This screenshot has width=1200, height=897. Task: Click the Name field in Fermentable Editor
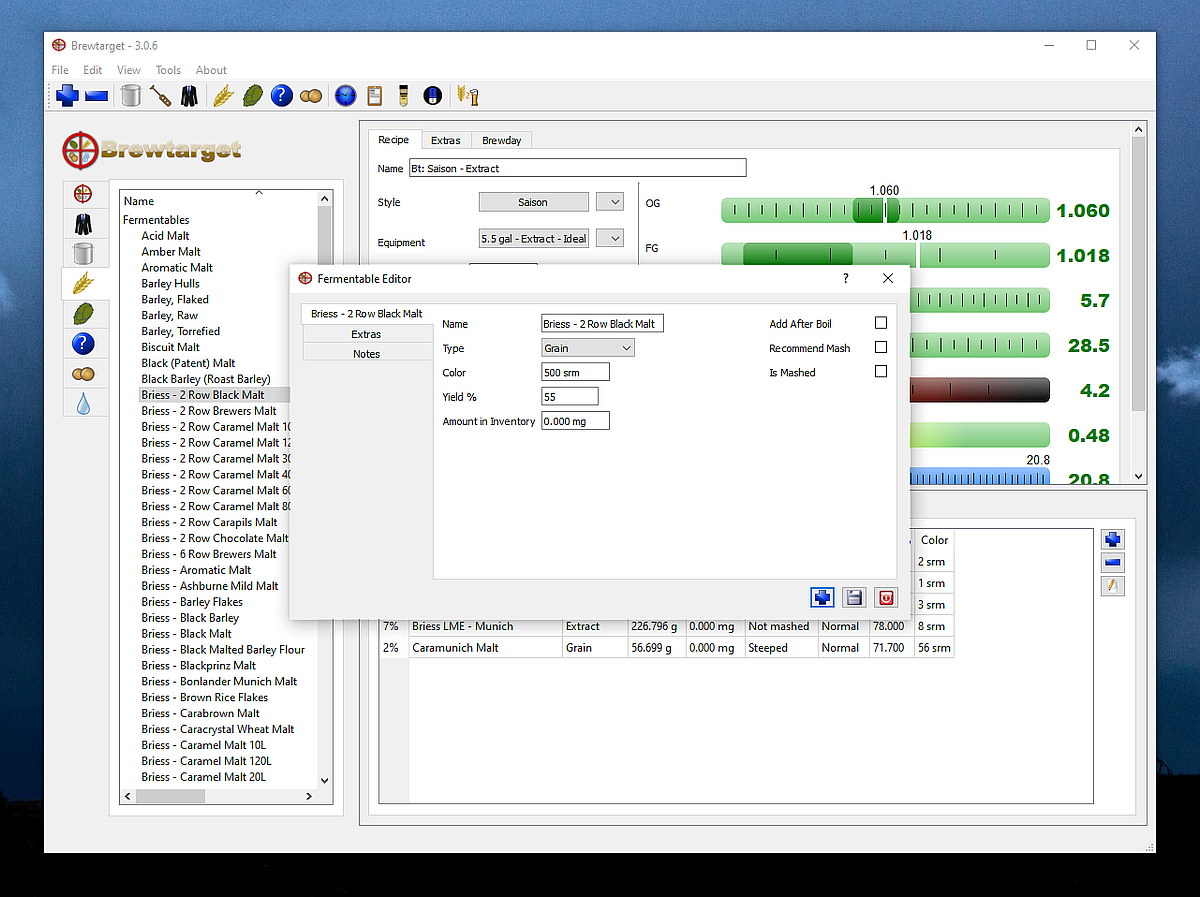click(603, 324)
